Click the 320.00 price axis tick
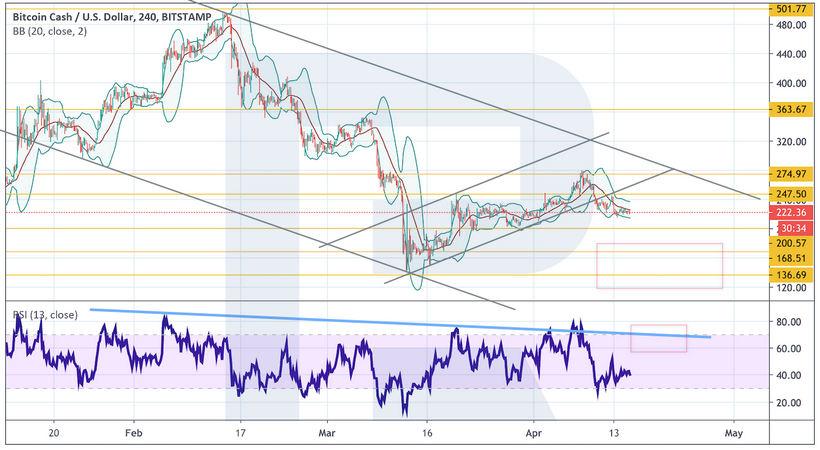Image resolution: width=820 pixels, height=450 pixels. [x=791, y=142]
